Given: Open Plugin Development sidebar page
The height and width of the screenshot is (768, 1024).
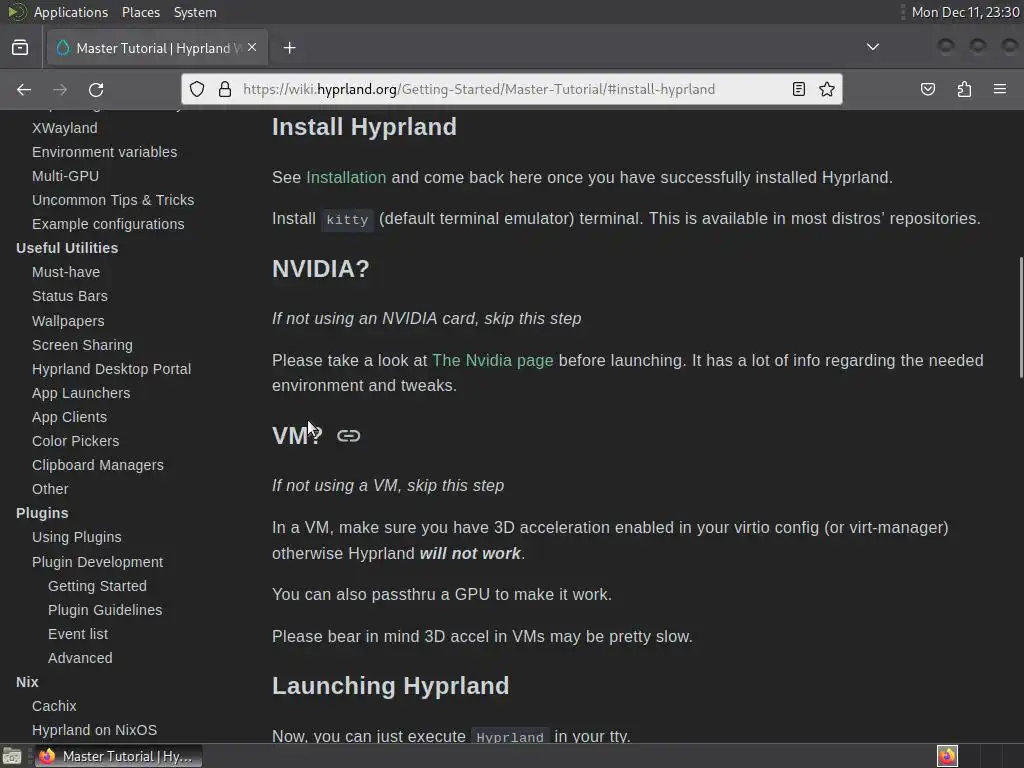Looking at the screenshot, I should 97,562.
